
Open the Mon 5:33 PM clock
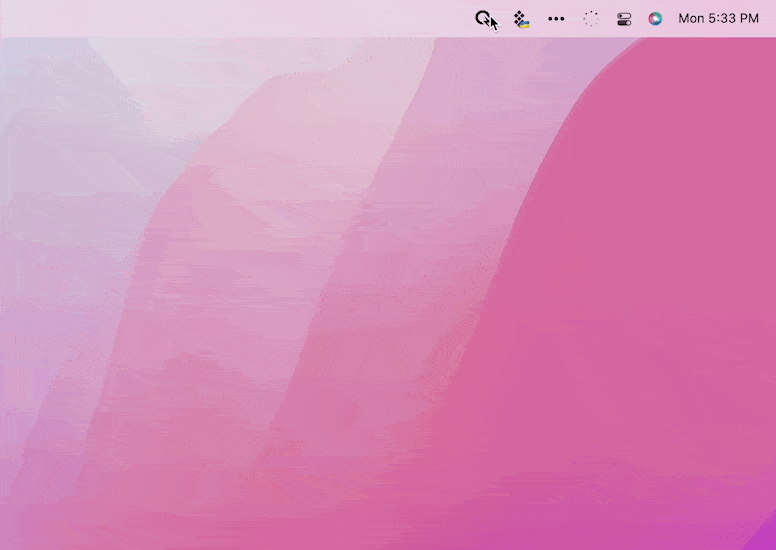[x=718, y=19]
